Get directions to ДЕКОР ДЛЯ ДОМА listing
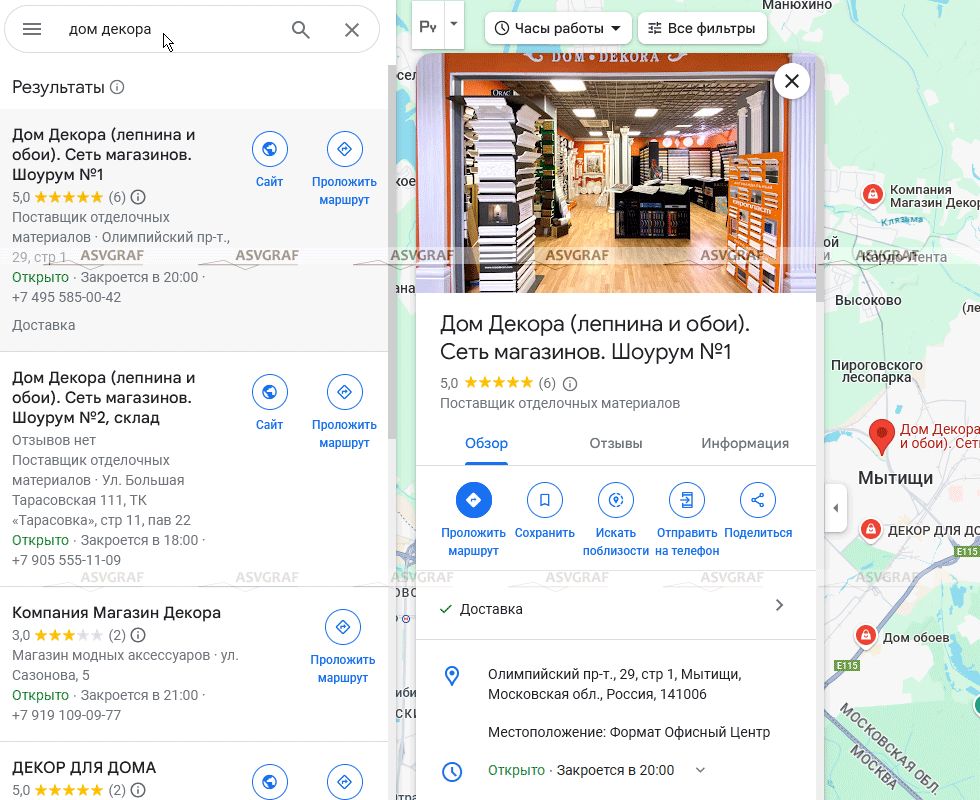This screenshot has height=800, width=980. [x=344, y=782]
